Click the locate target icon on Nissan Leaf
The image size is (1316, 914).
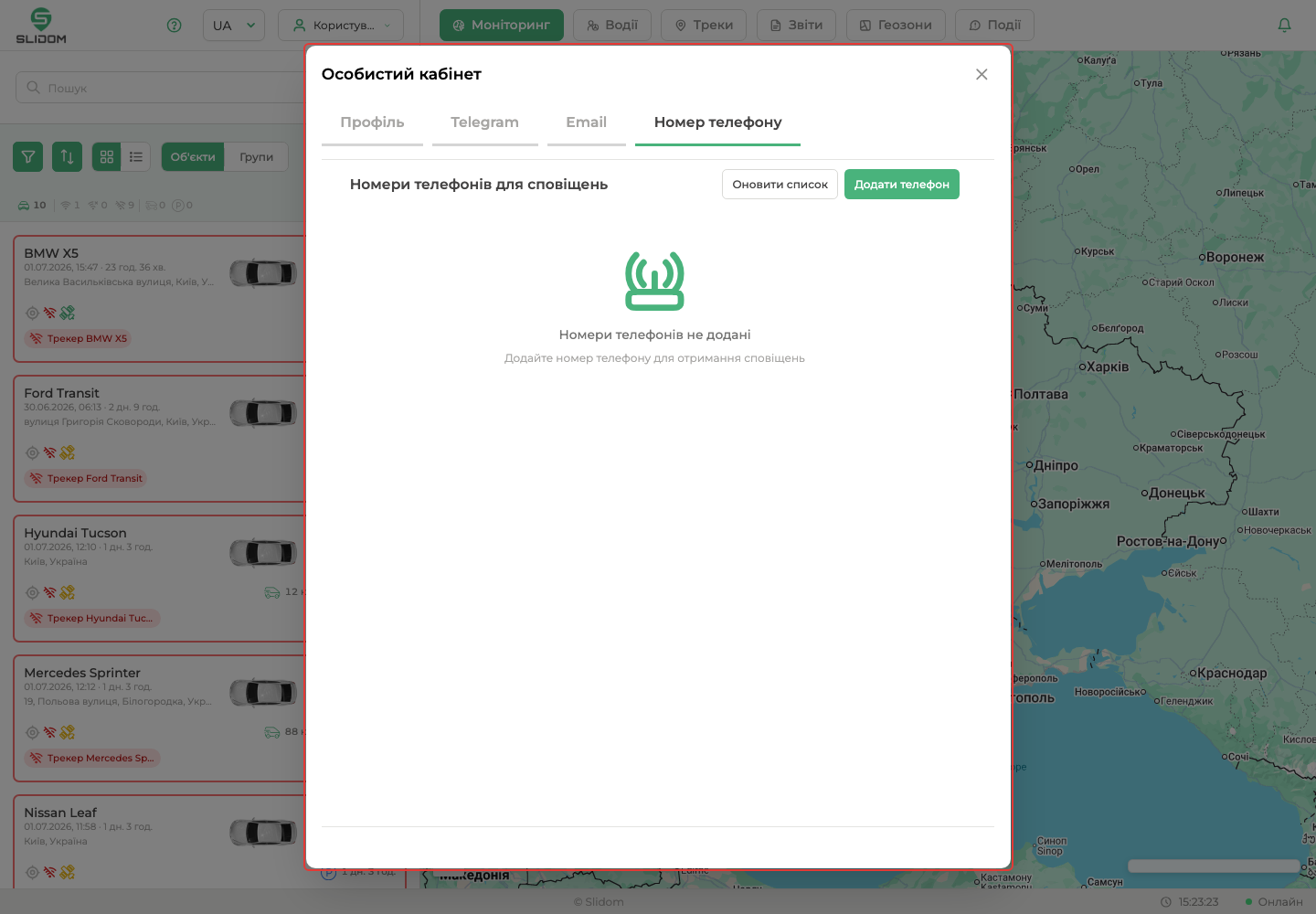32,872
